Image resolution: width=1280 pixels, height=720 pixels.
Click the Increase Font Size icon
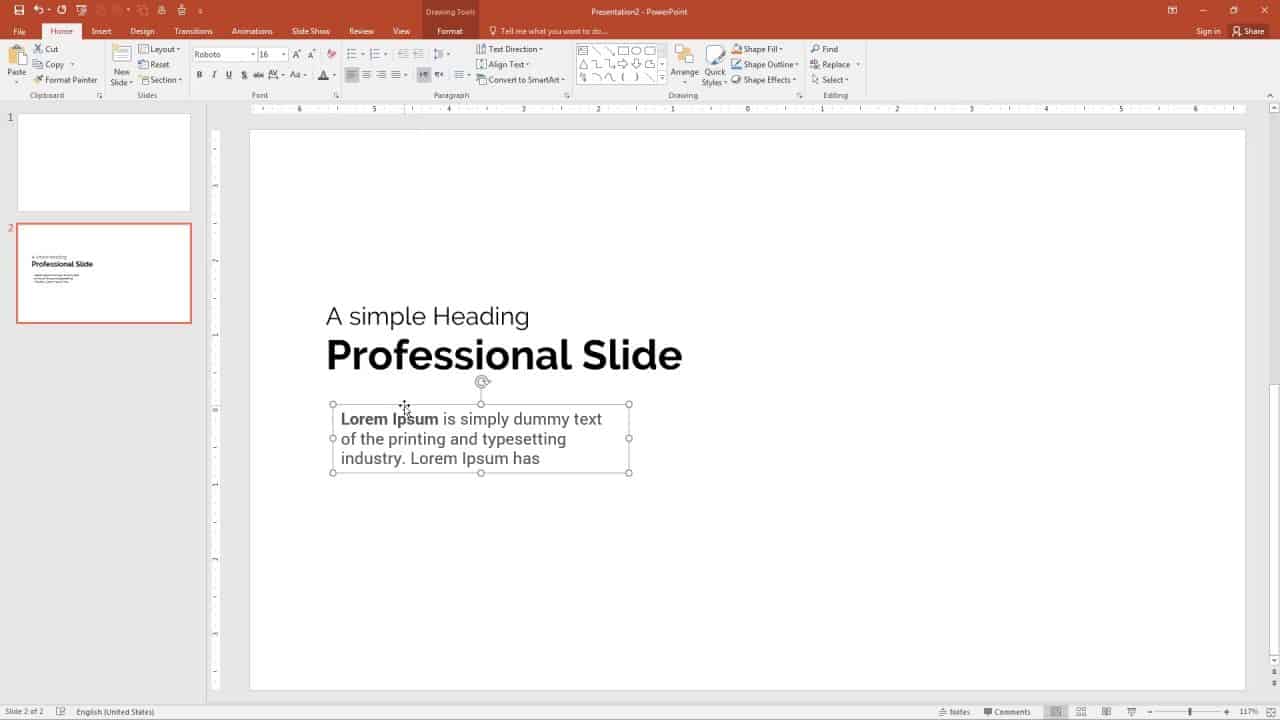[297, 53]
